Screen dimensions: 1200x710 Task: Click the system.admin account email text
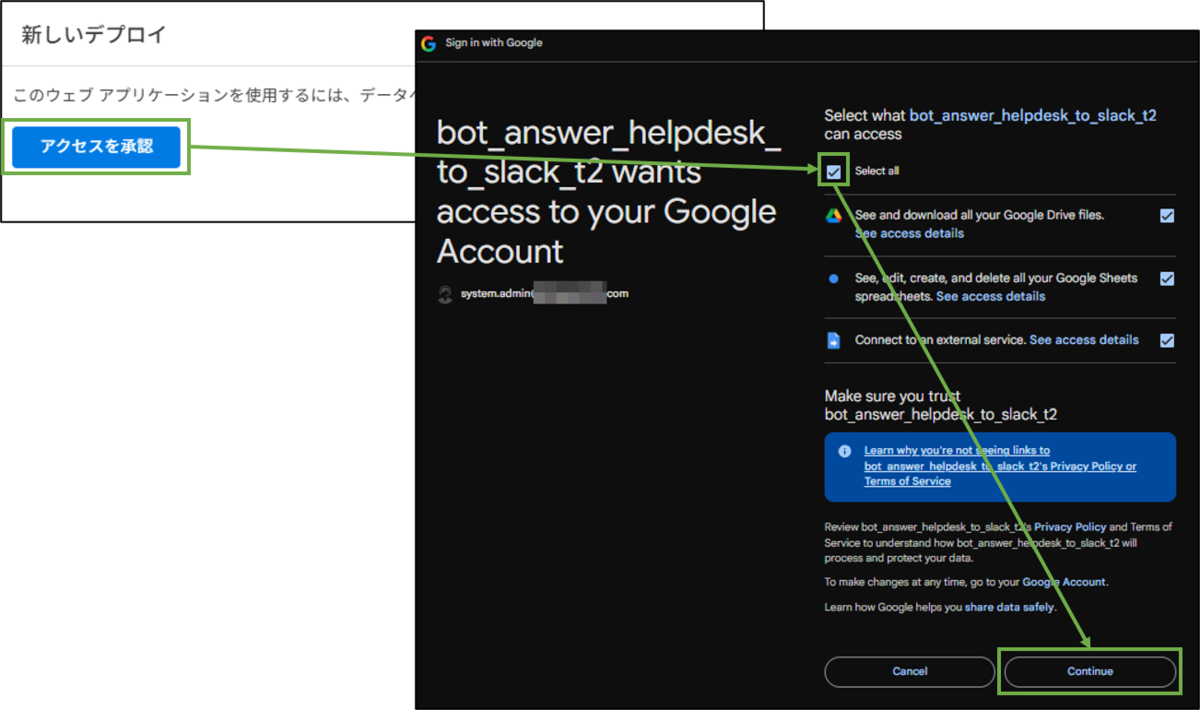point(545,294)
